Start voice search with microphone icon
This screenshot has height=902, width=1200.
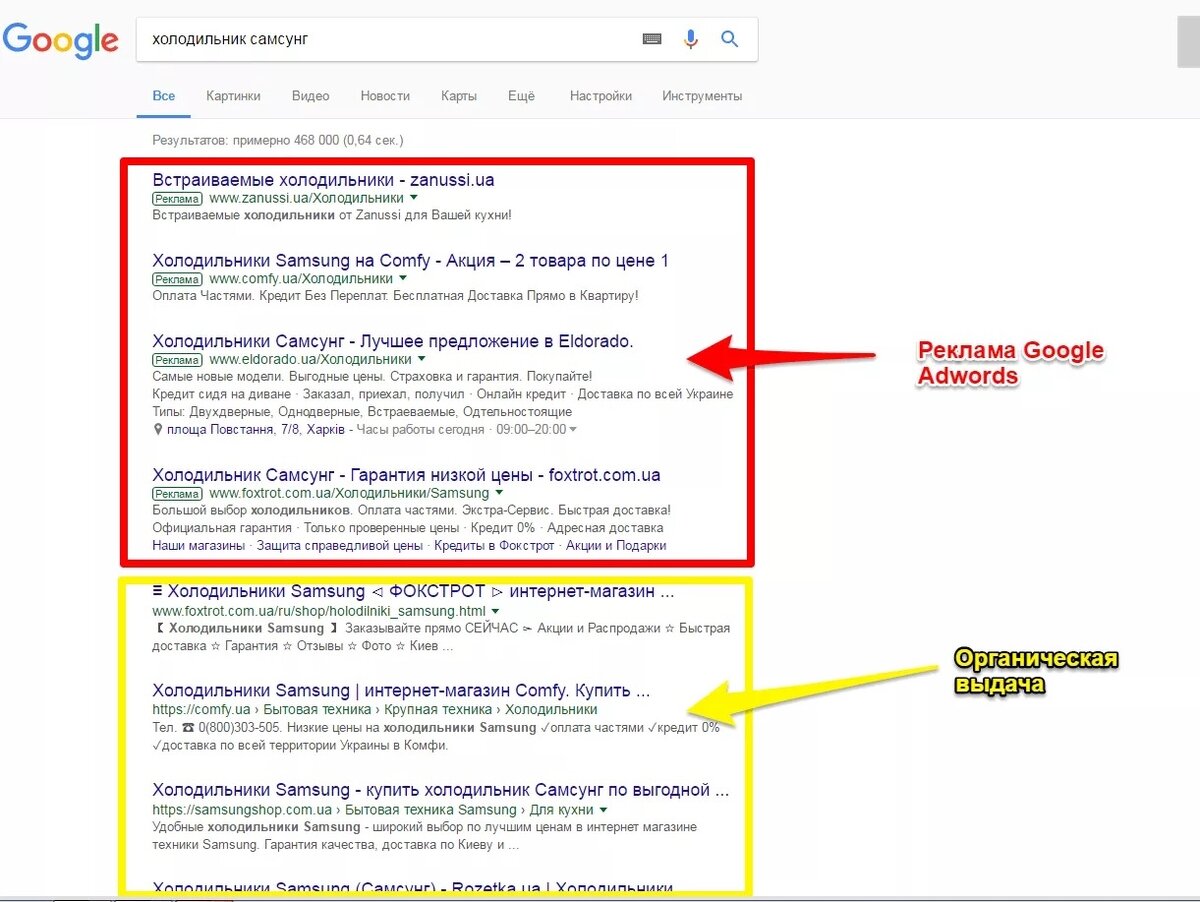click(691, 39)
